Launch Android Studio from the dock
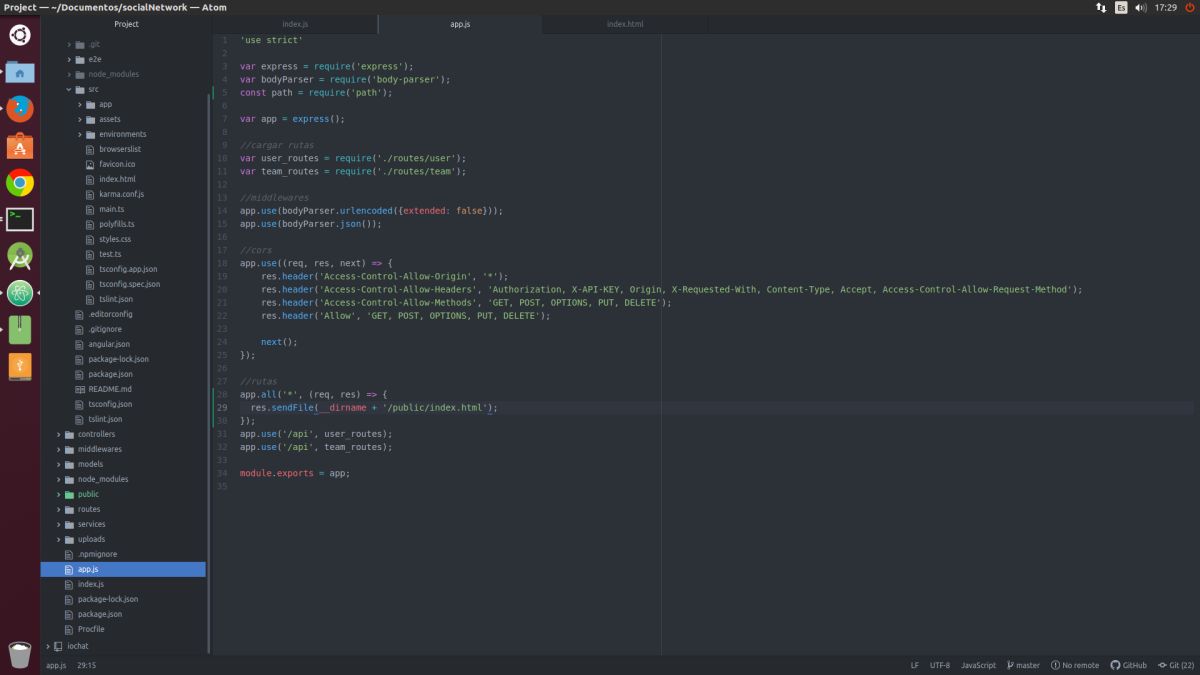This screenshot has width=1200, height=675. pos(19,256)
